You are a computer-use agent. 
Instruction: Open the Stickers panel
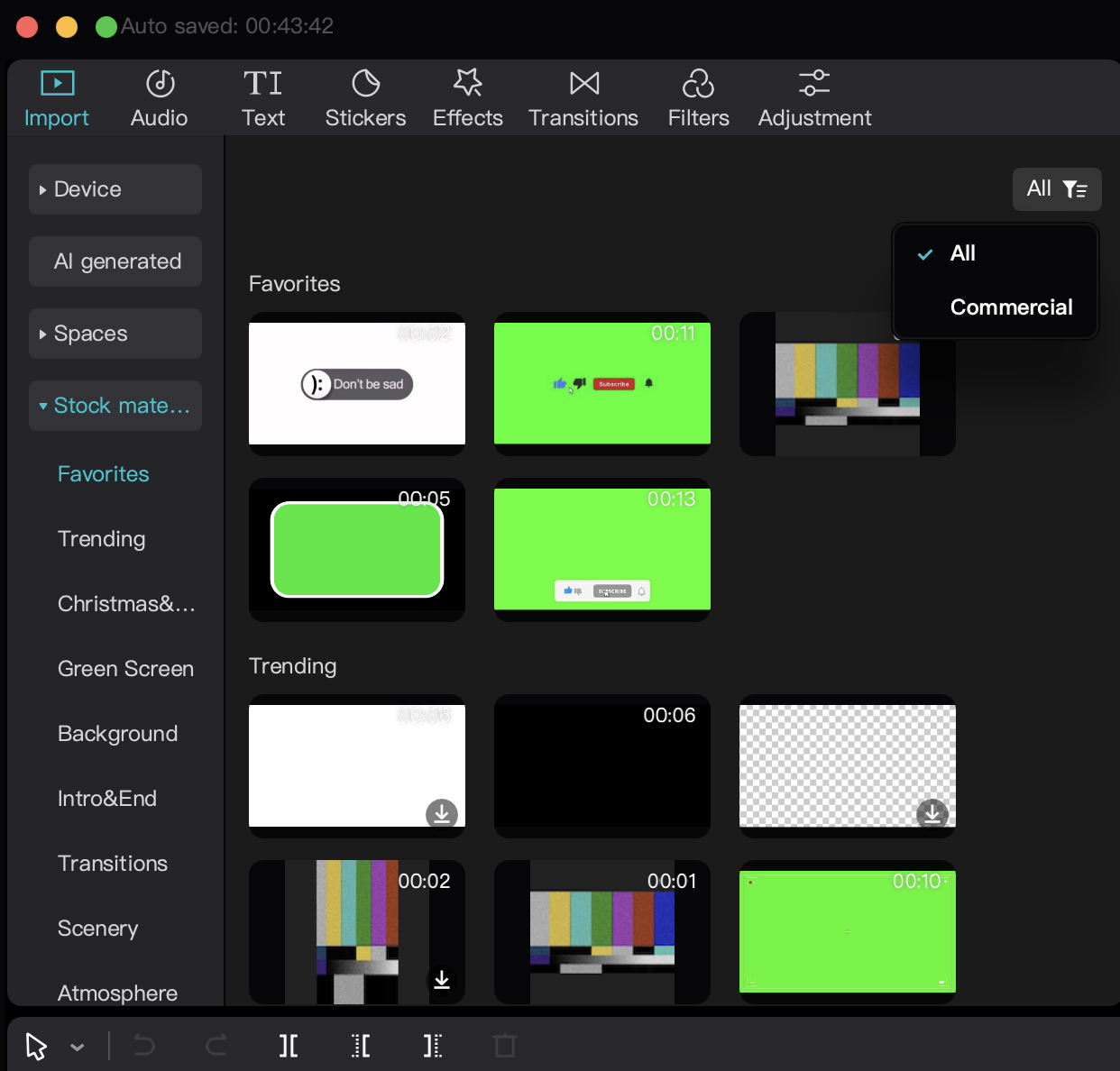pos(365,99)
